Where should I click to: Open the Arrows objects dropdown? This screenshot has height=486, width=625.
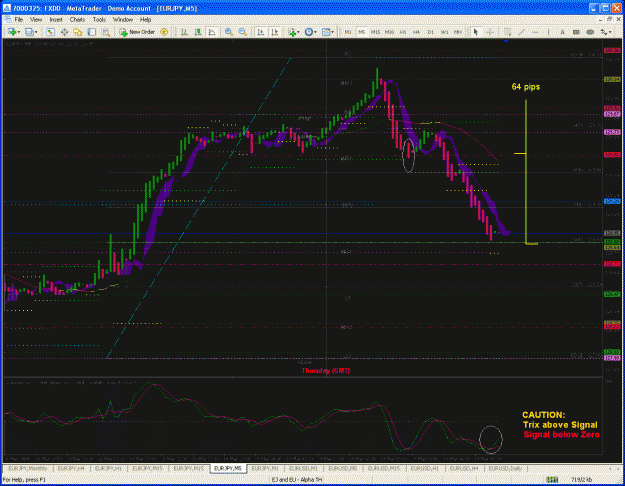[605, 32]
